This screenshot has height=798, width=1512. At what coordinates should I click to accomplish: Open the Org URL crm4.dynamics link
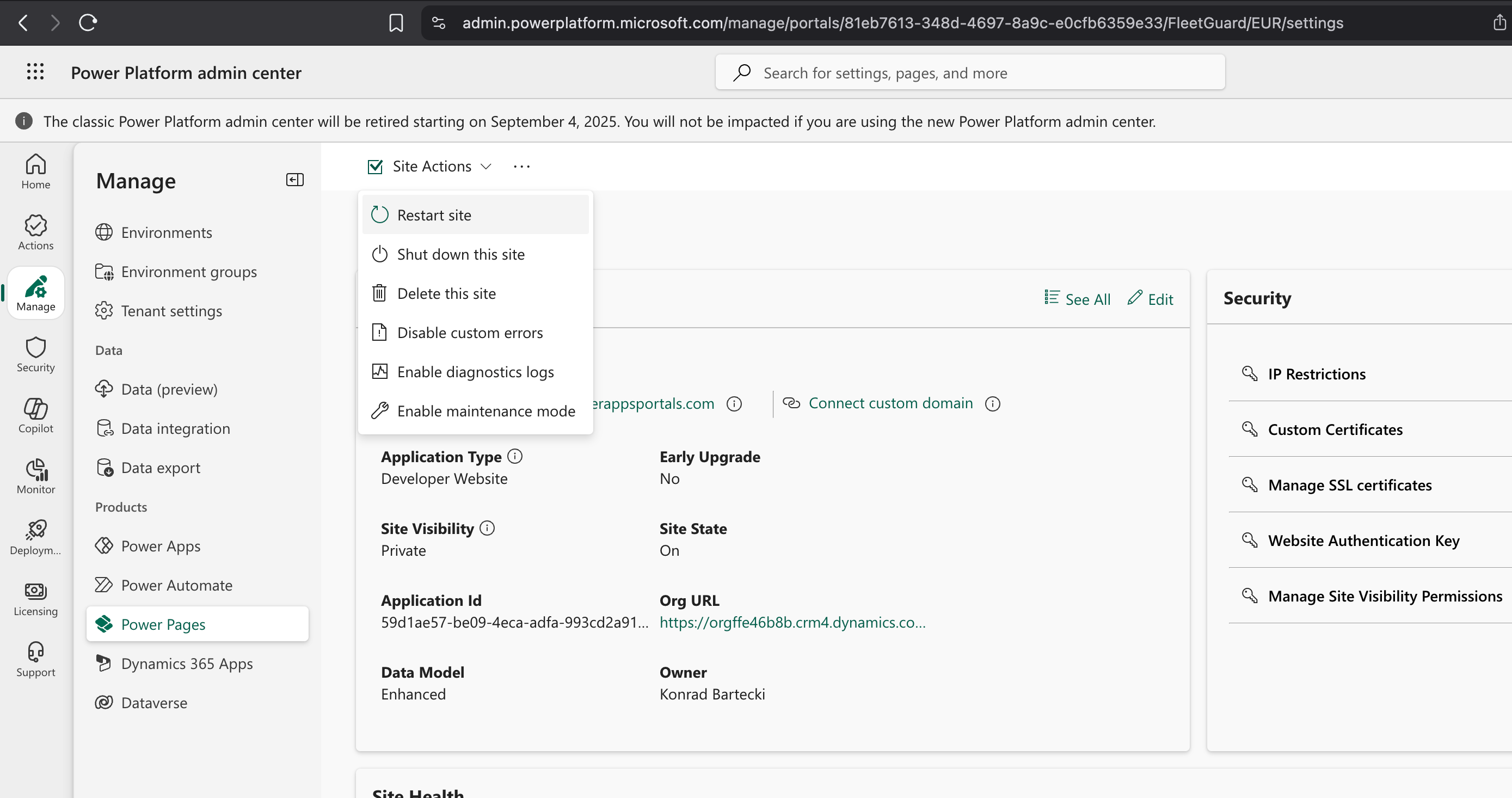(792, 622)
